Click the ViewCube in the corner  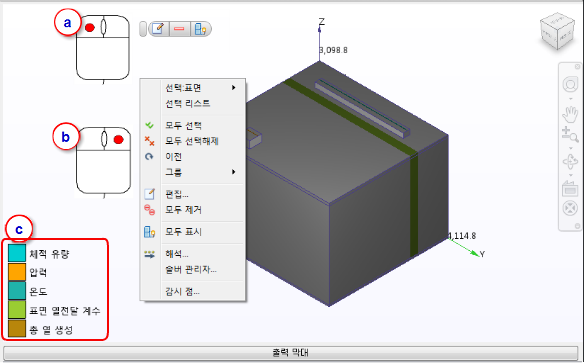tap(558, 31)
